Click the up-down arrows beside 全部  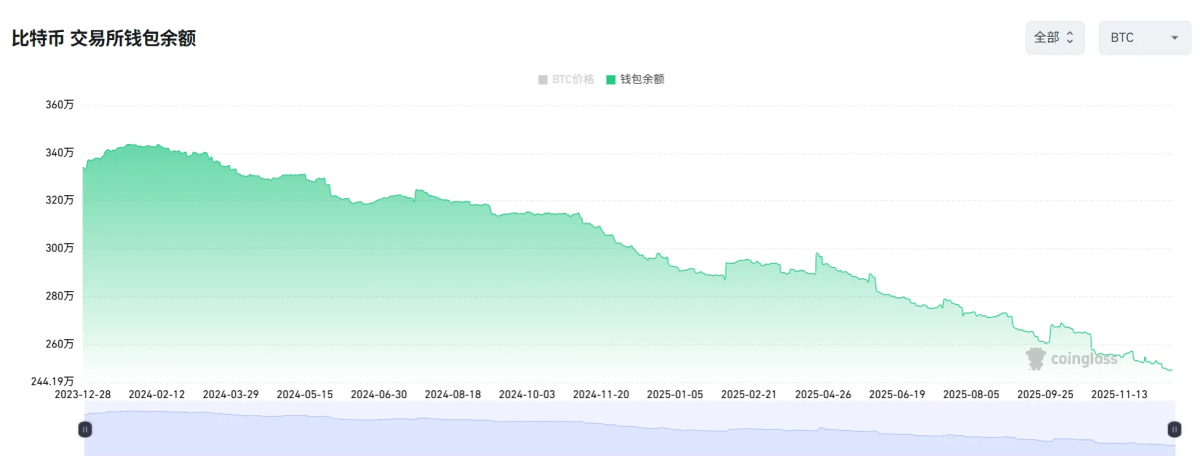pos(1070,37)
